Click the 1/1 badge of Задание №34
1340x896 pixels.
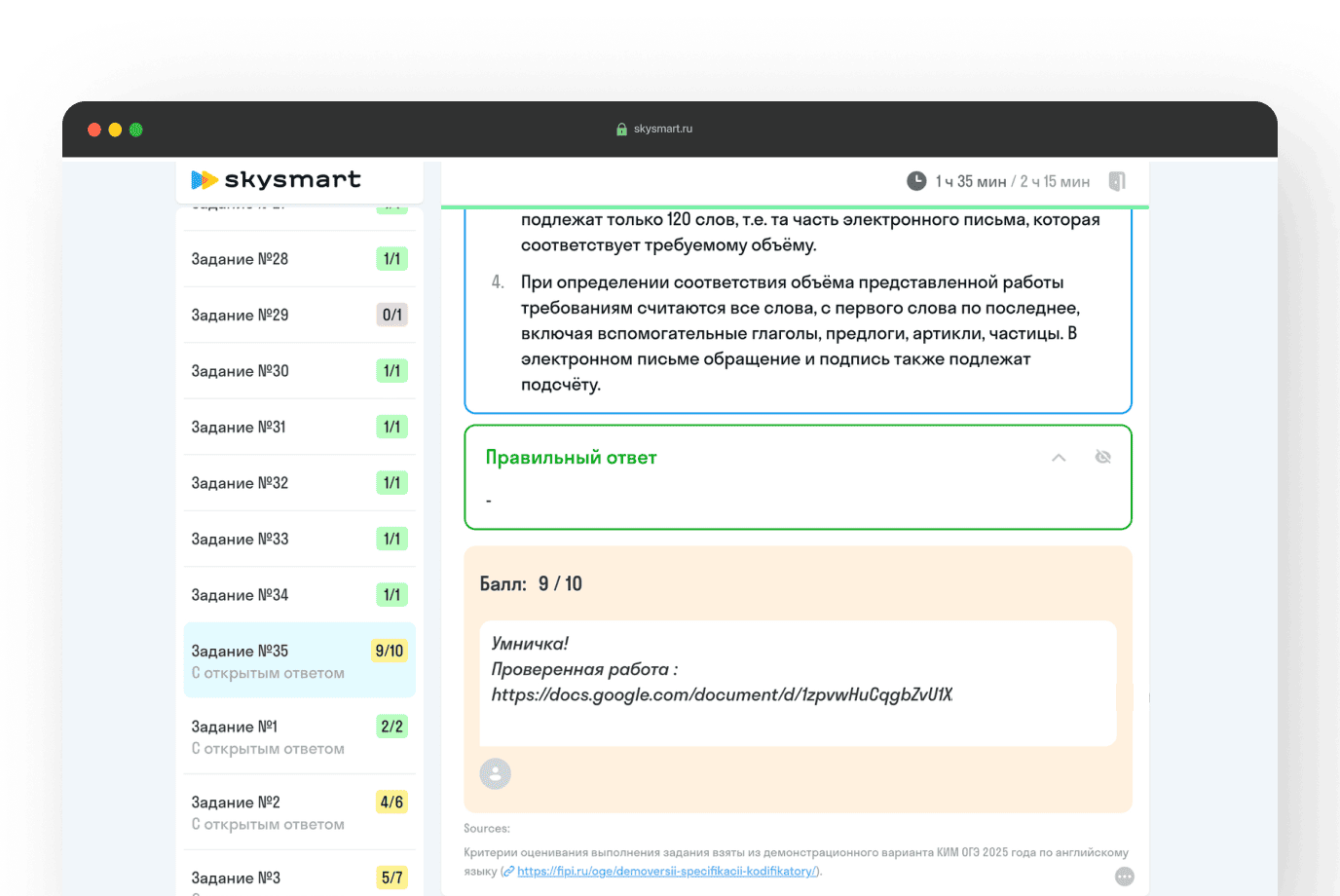[x=392, y=595]
